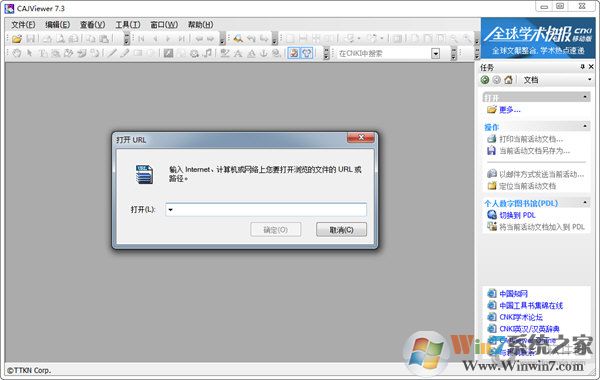Click the toolbar overflow chevron beside the file toolbar
Viewport: 600px width, 380px height.
coord(127,39)
